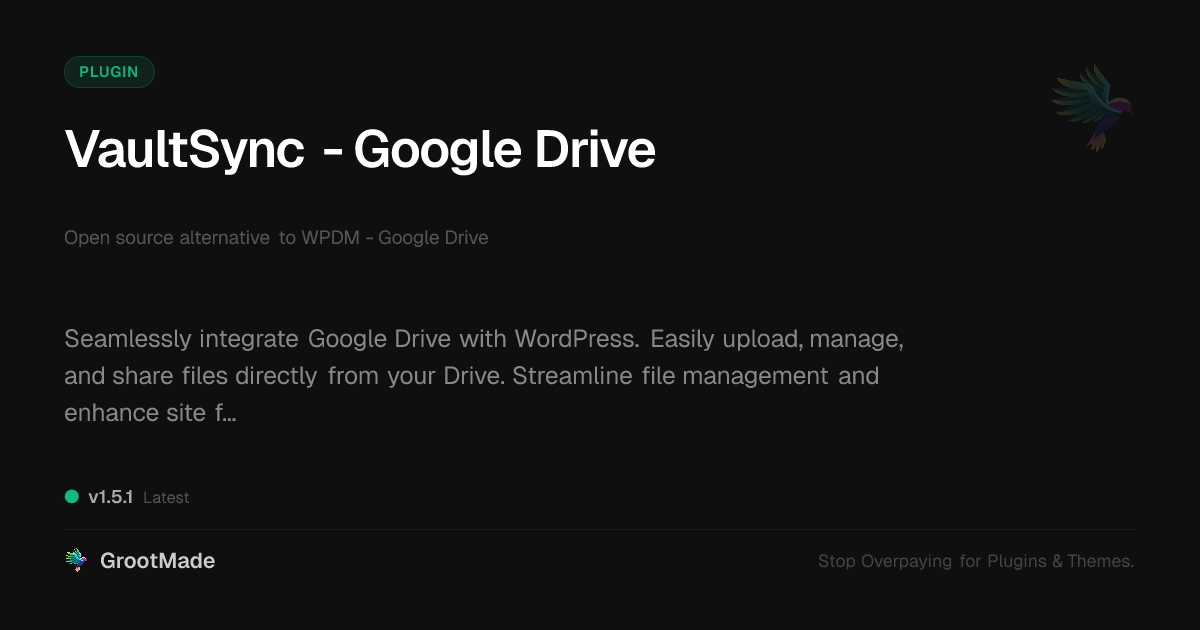Click and share files directly description text
The width and height of the screenshot is (1200, 630).
[x=192, y=376]
